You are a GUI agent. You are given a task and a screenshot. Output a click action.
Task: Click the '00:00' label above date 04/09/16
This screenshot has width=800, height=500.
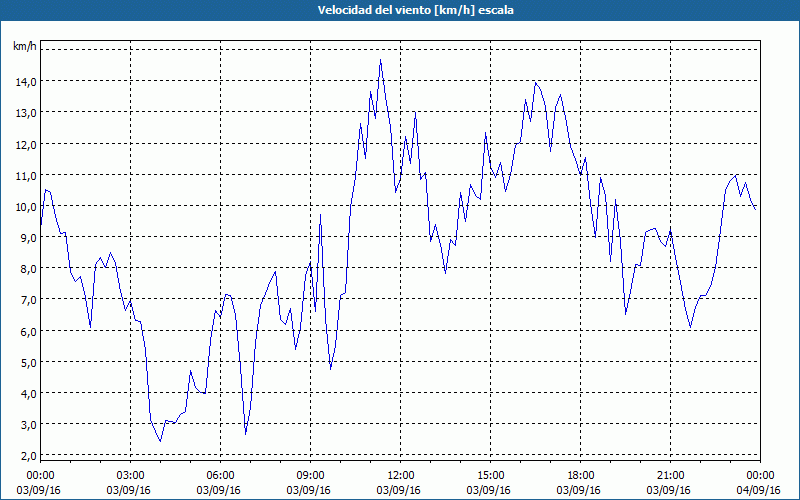760,476
